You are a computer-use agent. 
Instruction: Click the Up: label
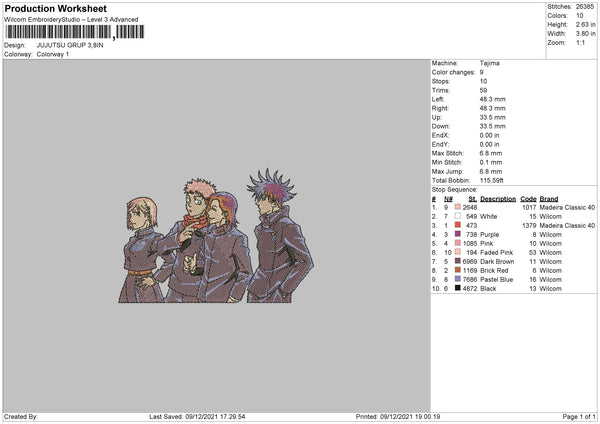pos(437,117)
